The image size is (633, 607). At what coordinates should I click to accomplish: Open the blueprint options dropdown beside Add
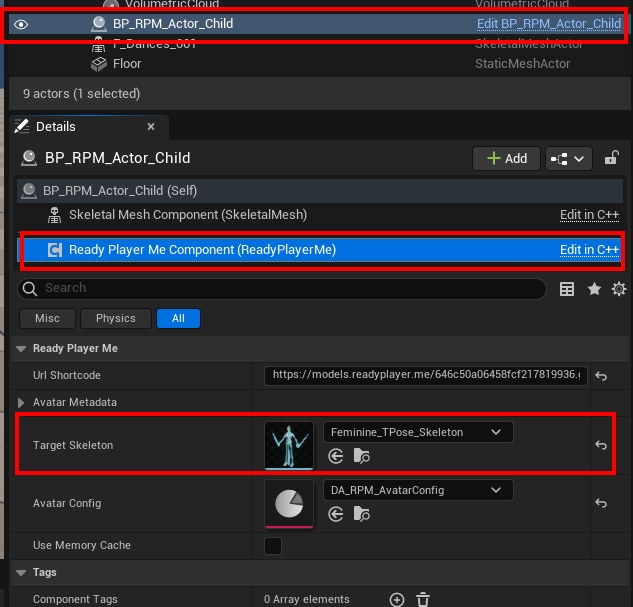pos(568,158)
